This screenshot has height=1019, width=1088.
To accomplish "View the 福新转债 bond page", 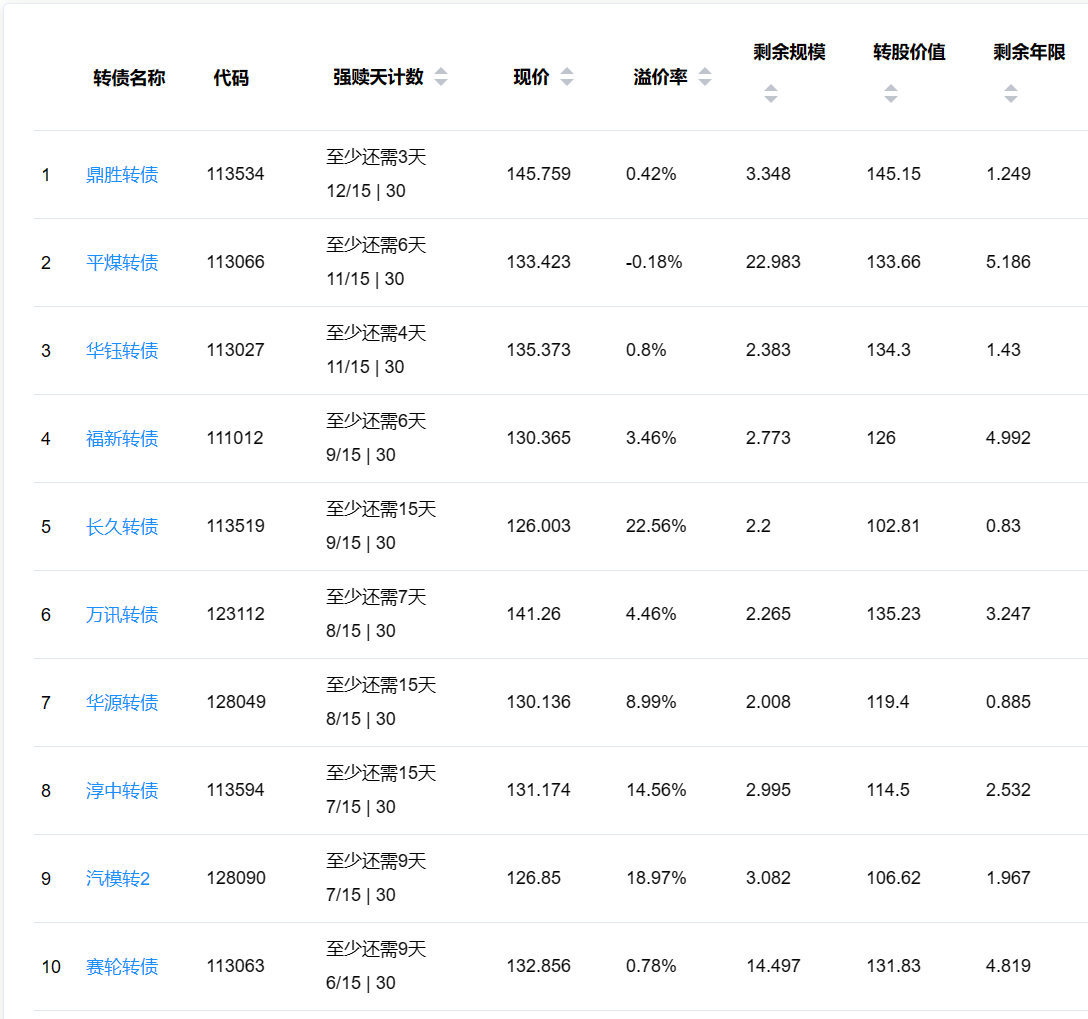I will tap(122, 439).
